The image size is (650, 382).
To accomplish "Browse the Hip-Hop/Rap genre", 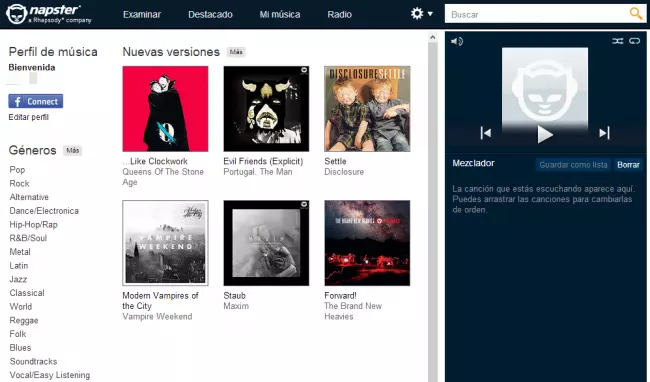I will [x=34, y=225].
